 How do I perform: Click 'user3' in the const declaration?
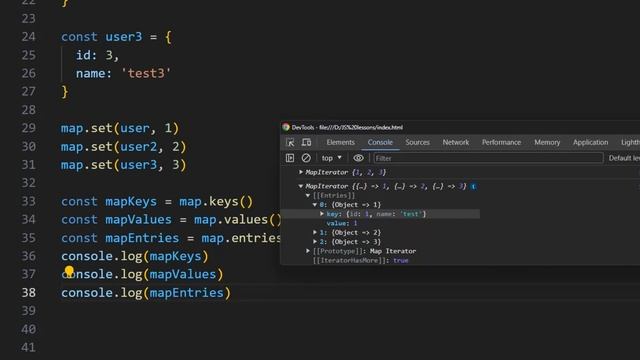pyautogui.click(x=124, y=37)
